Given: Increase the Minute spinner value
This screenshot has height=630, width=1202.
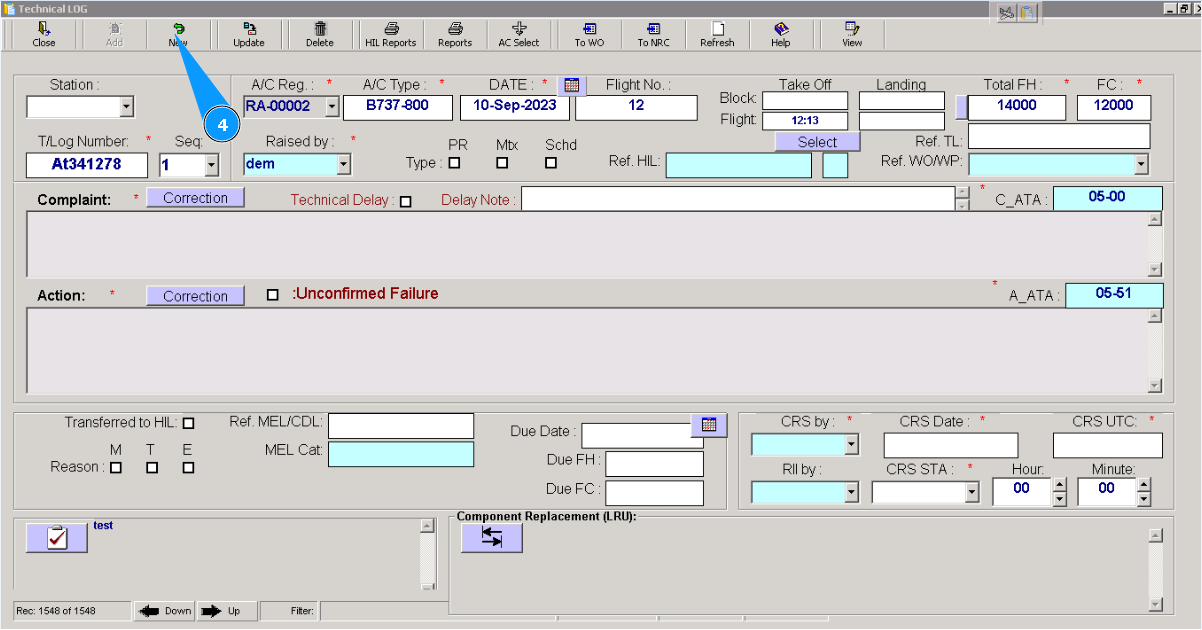Looking at the screenshot, I should coord(1144,484).
